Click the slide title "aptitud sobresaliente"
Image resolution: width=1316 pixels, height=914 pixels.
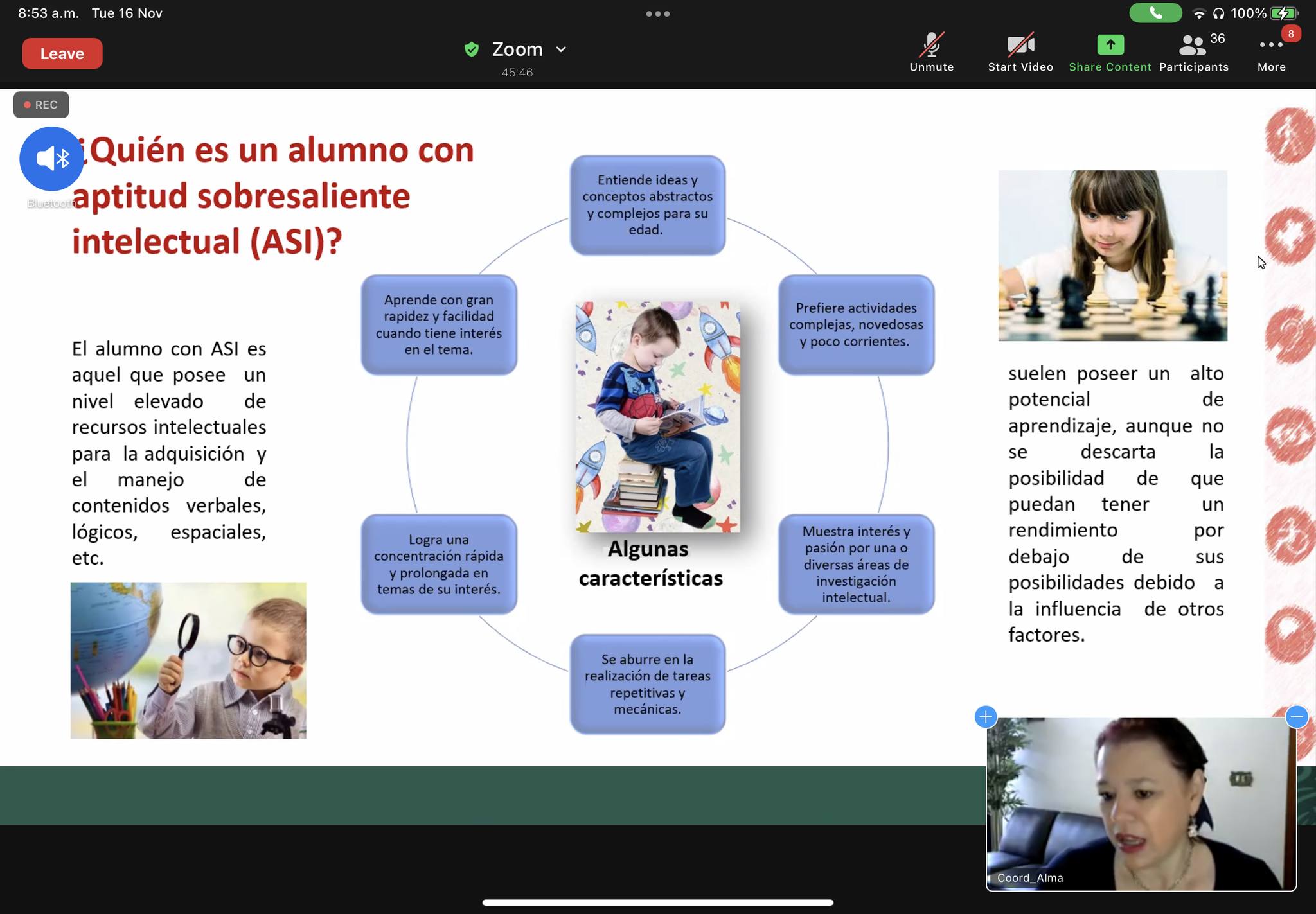[241, 196]
